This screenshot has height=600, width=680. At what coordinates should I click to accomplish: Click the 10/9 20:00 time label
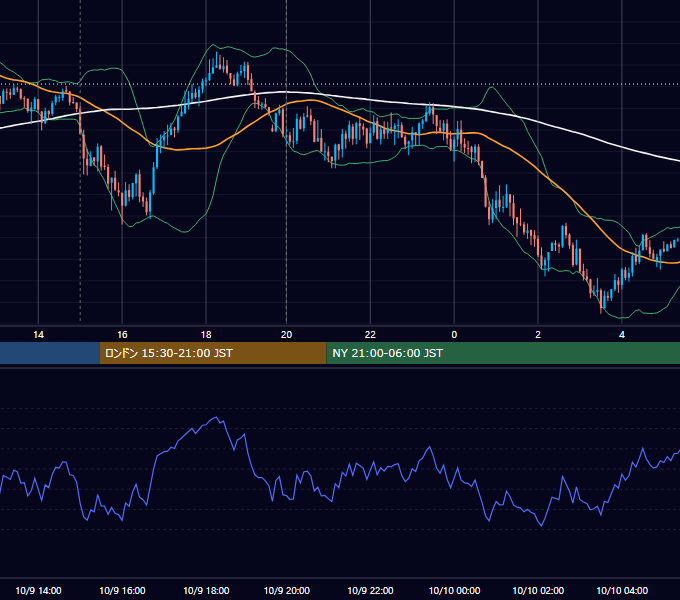pyautogui.click(x=287, y=590)
